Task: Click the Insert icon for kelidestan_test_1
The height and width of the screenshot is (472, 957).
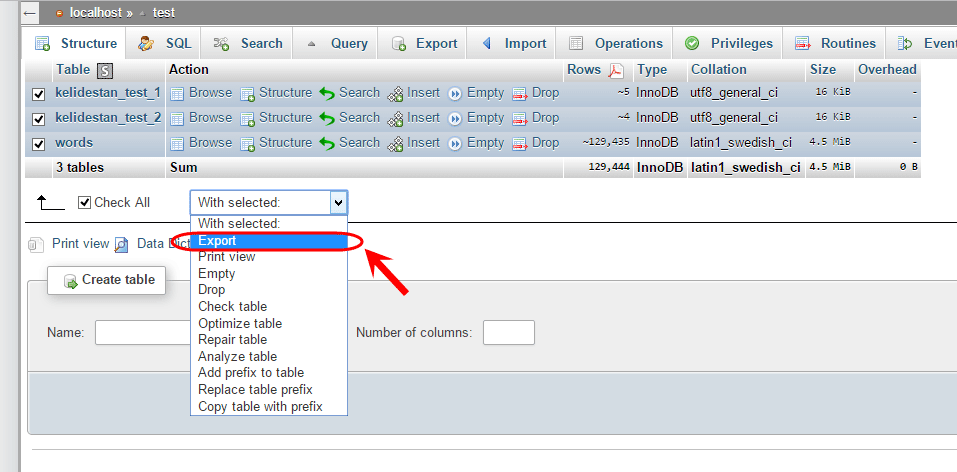Action: point(396,93)
